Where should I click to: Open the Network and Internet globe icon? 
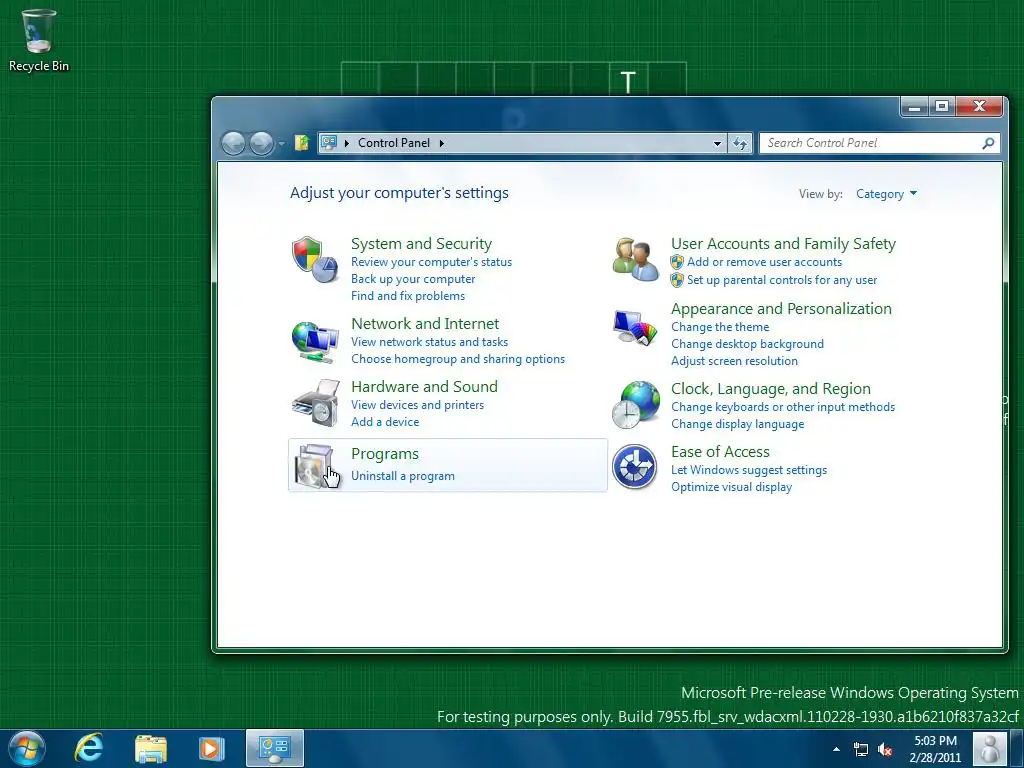(x=315, y=340)
